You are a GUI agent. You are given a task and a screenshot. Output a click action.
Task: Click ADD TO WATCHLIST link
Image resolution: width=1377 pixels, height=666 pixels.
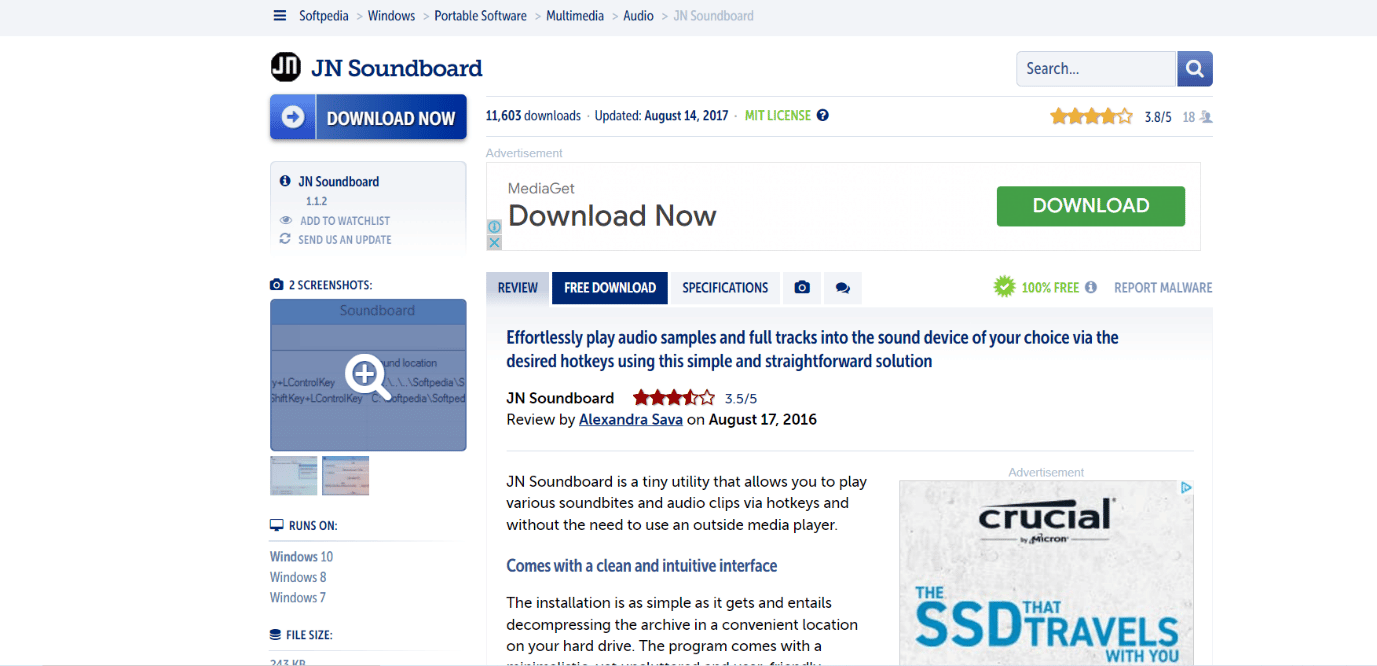345,221
